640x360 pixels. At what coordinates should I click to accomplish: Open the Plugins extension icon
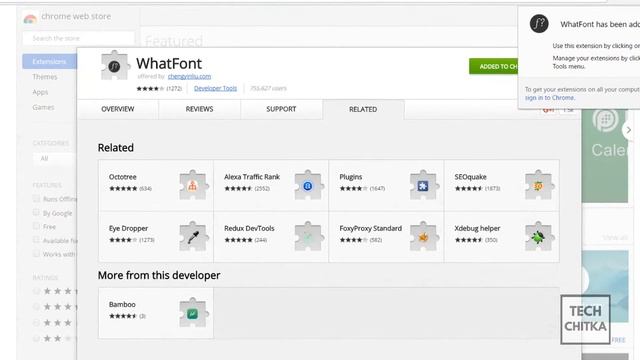tap(424, 185)
